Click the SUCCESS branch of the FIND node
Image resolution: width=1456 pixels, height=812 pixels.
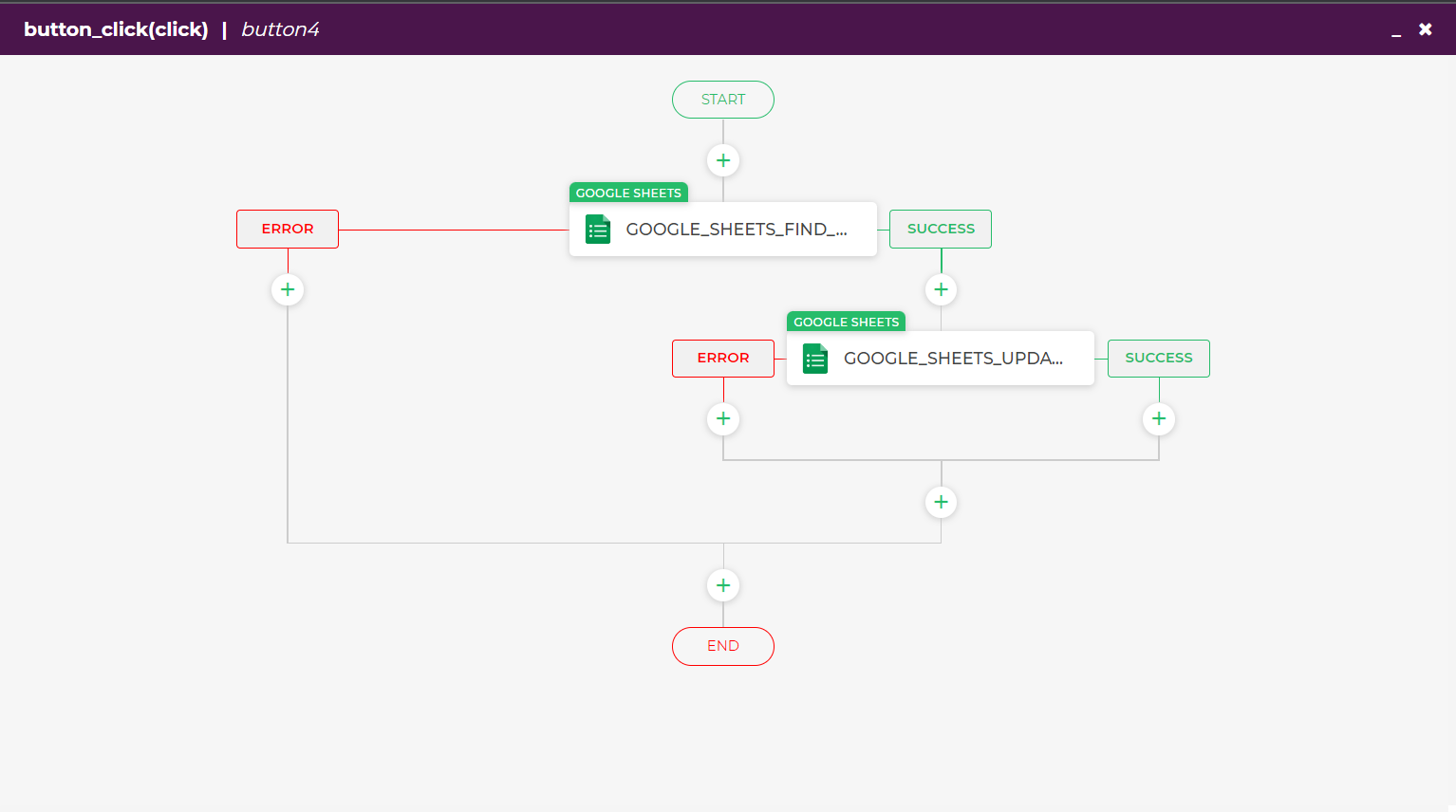pos(940,229)
